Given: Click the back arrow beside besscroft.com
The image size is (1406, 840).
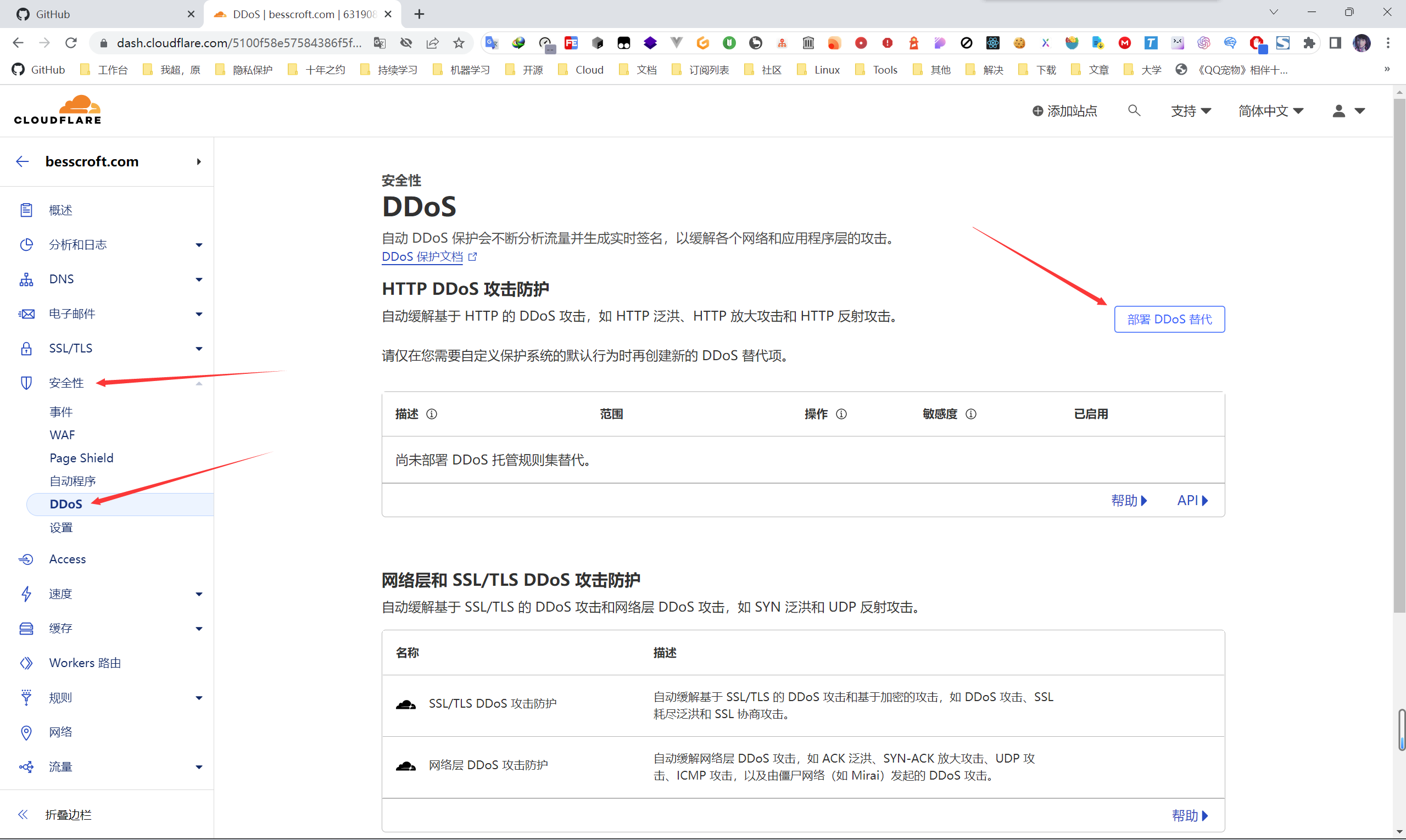Looking at the screenshot, I should pos(23,162).
